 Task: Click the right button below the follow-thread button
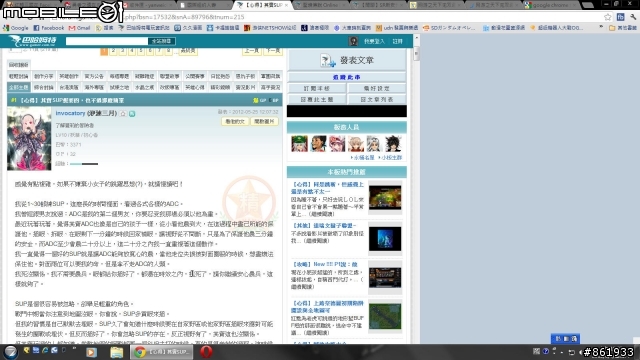tap(376, 88)
